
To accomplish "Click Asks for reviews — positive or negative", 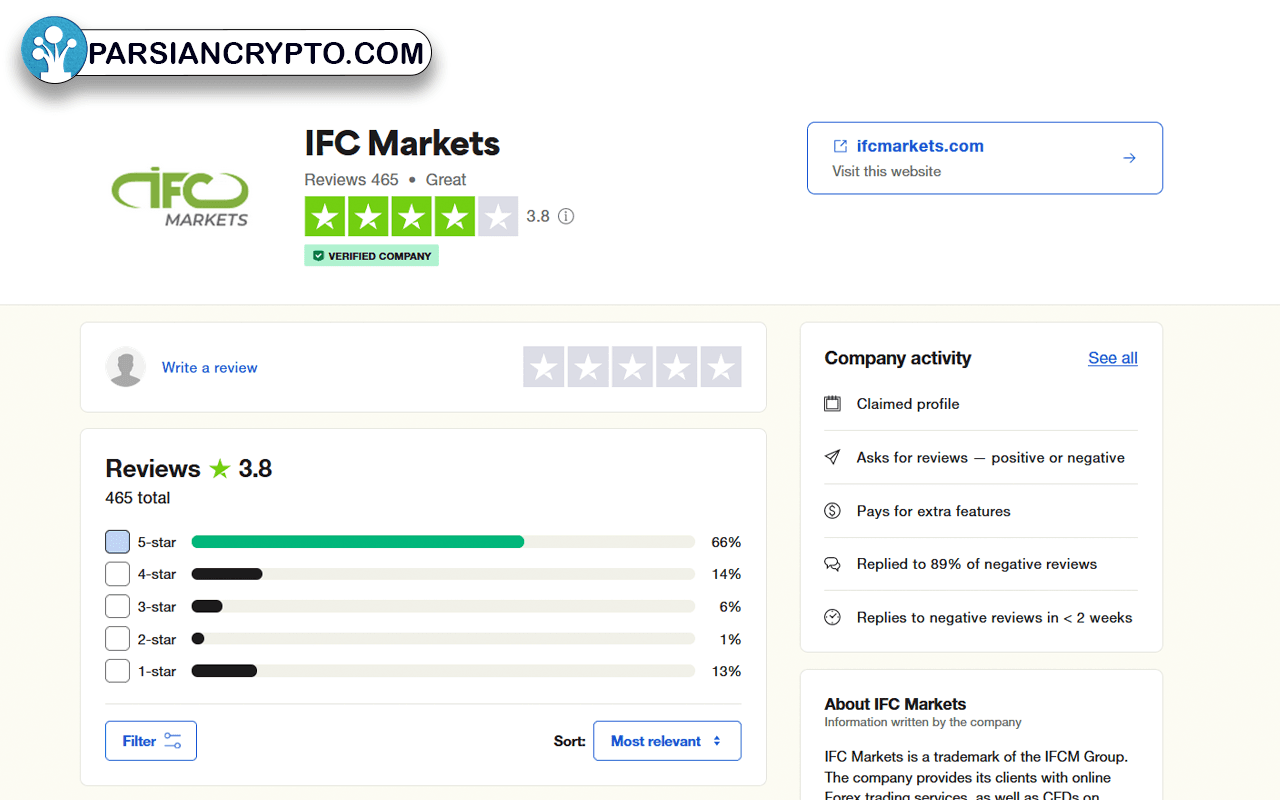I will (x=991, y=457).
